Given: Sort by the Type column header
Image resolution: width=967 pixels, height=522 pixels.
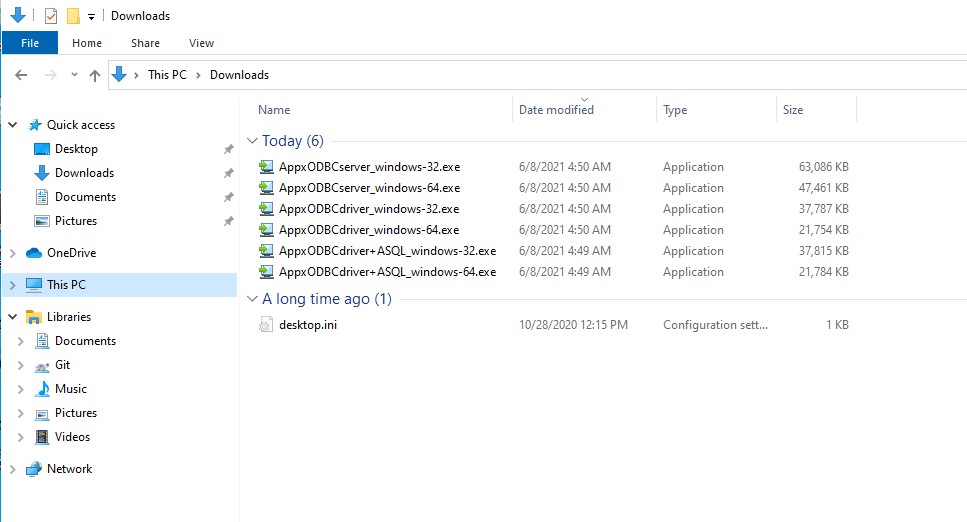Looking at the screenshot, I should point(675,110).
